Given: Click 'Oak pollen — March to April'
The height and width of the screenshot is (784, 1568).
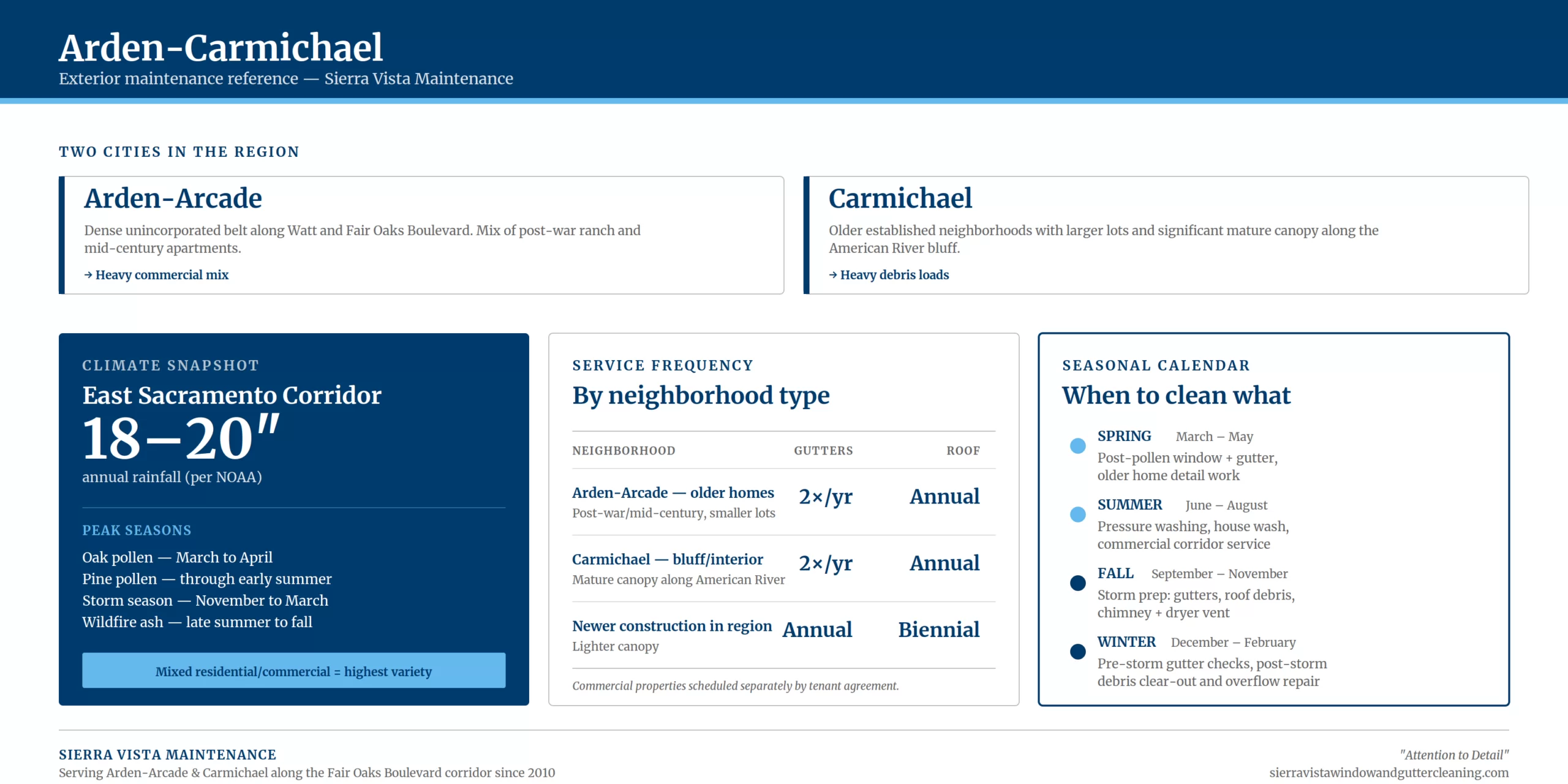Looking at the screenshot, I should 178,557.
